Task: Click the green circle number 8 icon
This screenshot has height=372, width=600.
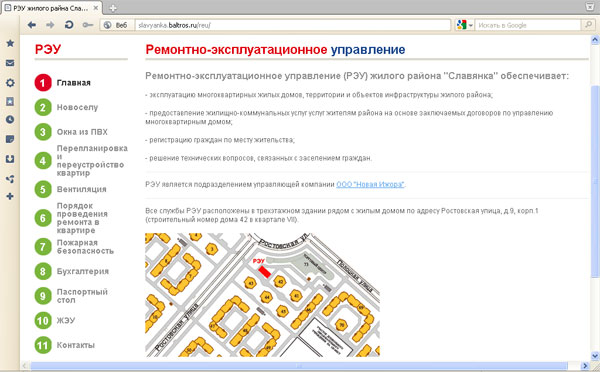Action: (x=43, y=271)
